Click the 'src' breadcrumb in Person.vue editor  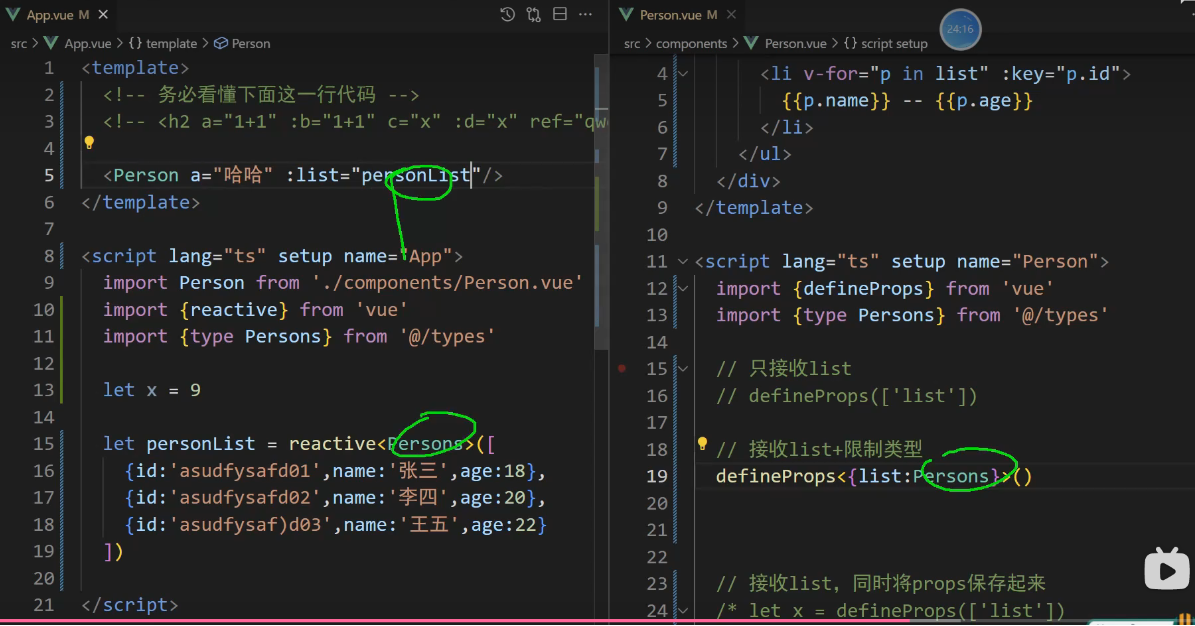pyautogui.click(x=633, y=43)
